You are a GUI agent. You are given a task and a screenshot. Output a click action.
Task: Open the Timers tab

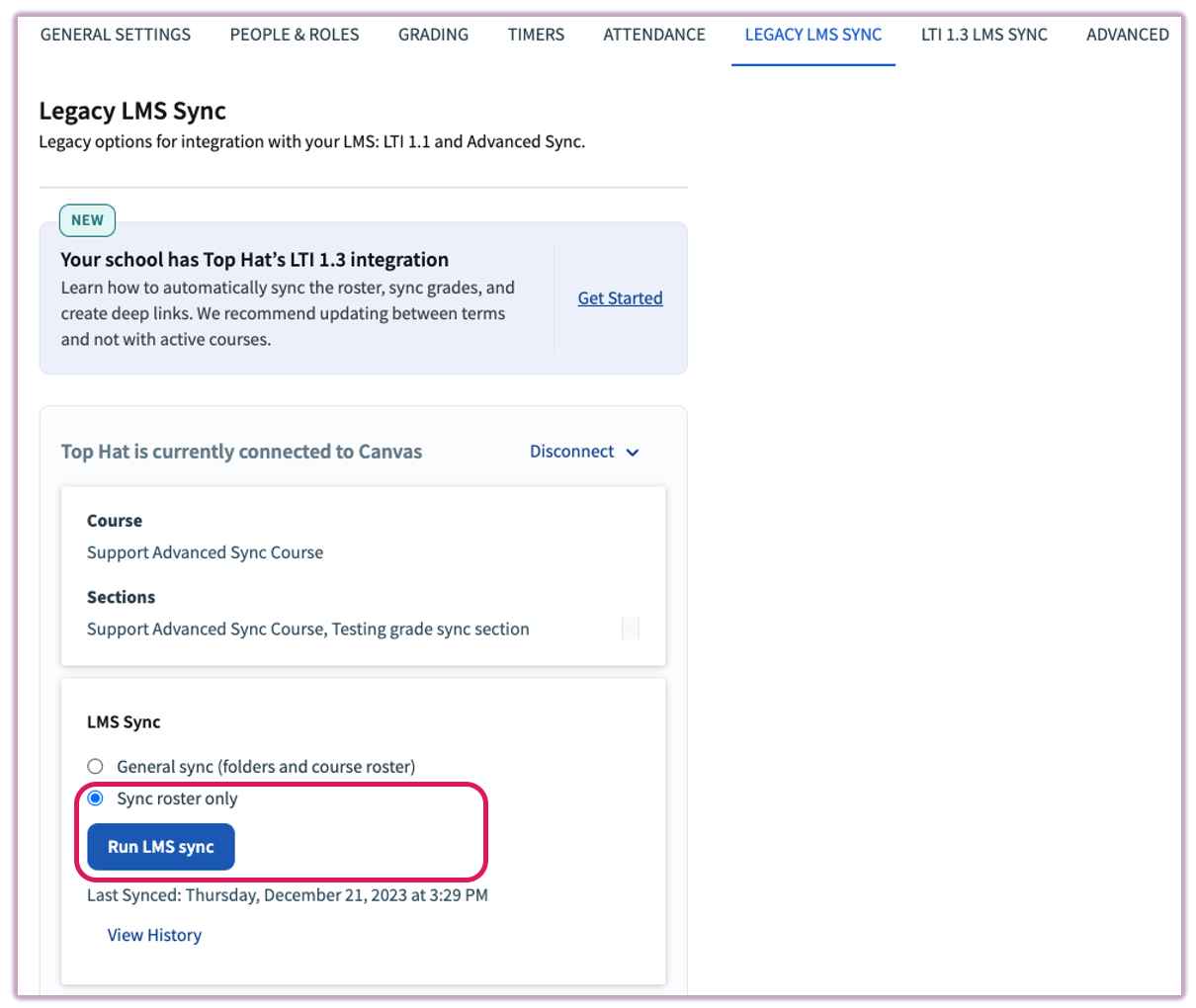pos(536,35)
